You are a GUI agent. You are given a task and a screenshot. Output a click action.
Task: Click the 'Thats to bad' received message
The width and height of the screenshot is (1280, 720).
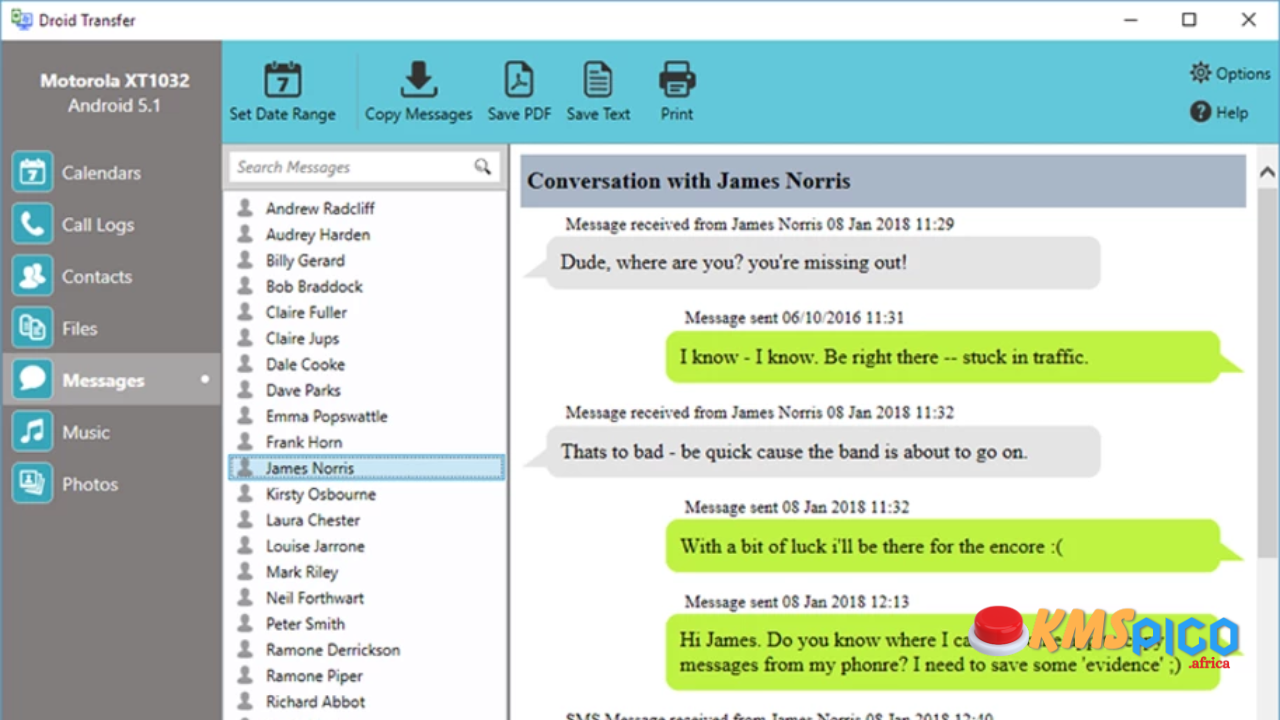click(x=822, y=452)
